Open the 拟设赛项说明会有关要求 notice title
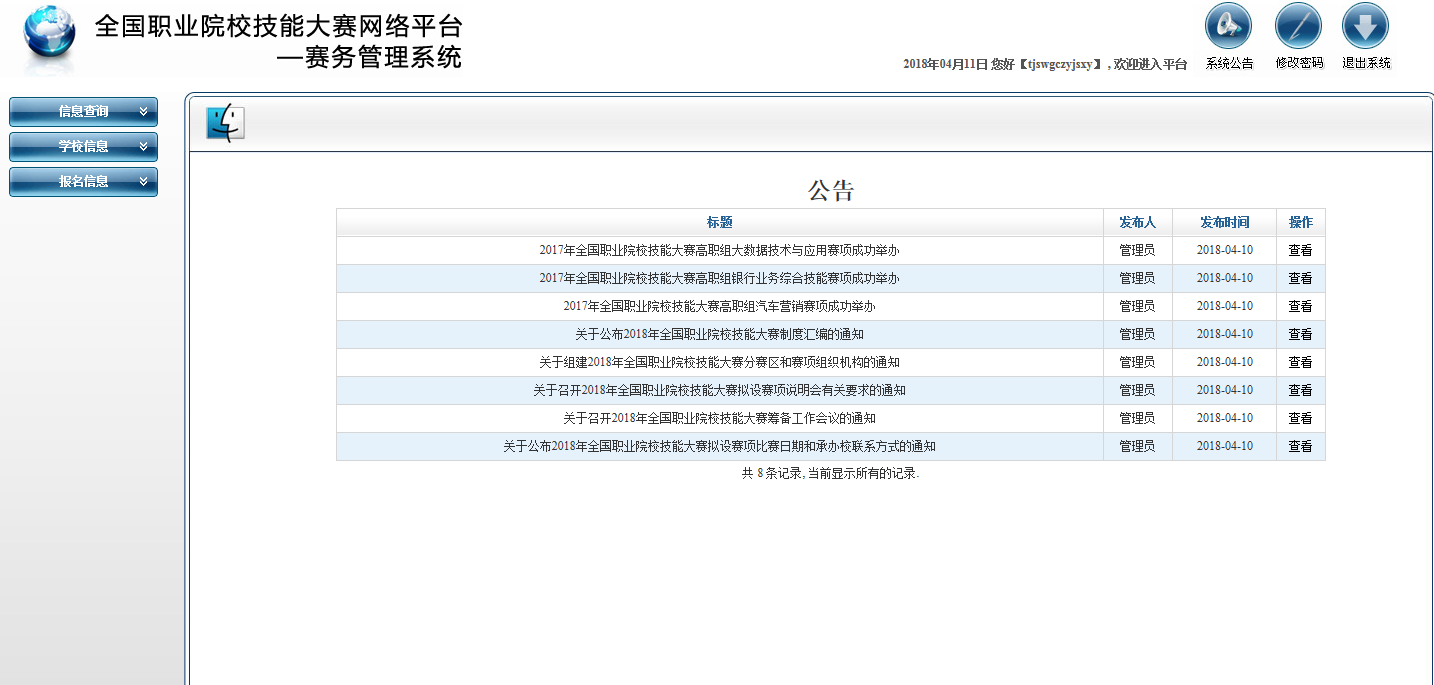The width and height of the screenshot is (1434, 685). click(x=719, y=391)
